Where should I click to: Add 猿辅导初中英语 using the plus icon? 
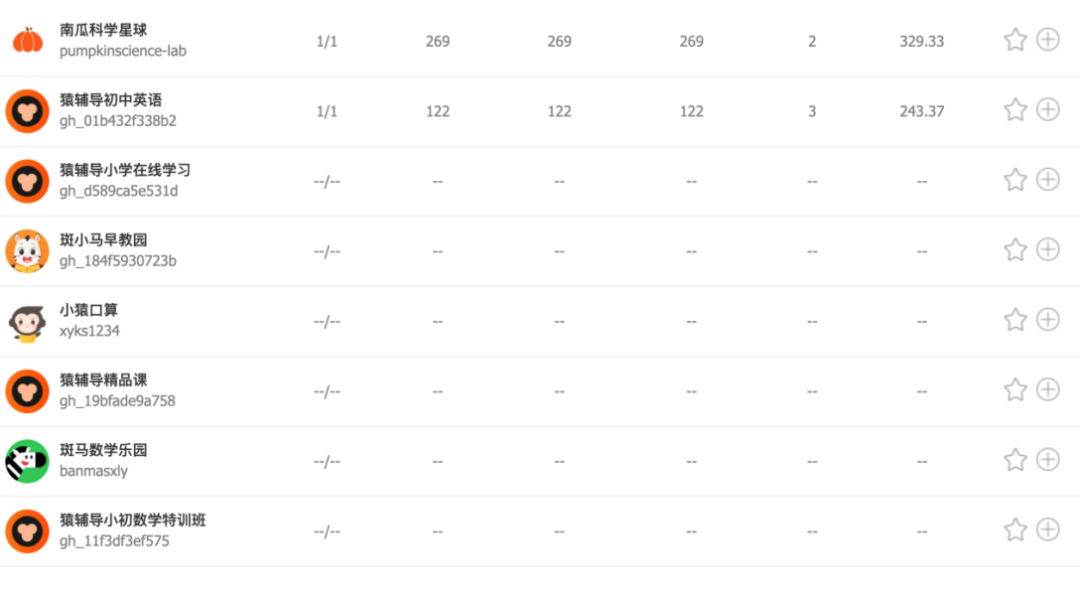[1047, 110]
